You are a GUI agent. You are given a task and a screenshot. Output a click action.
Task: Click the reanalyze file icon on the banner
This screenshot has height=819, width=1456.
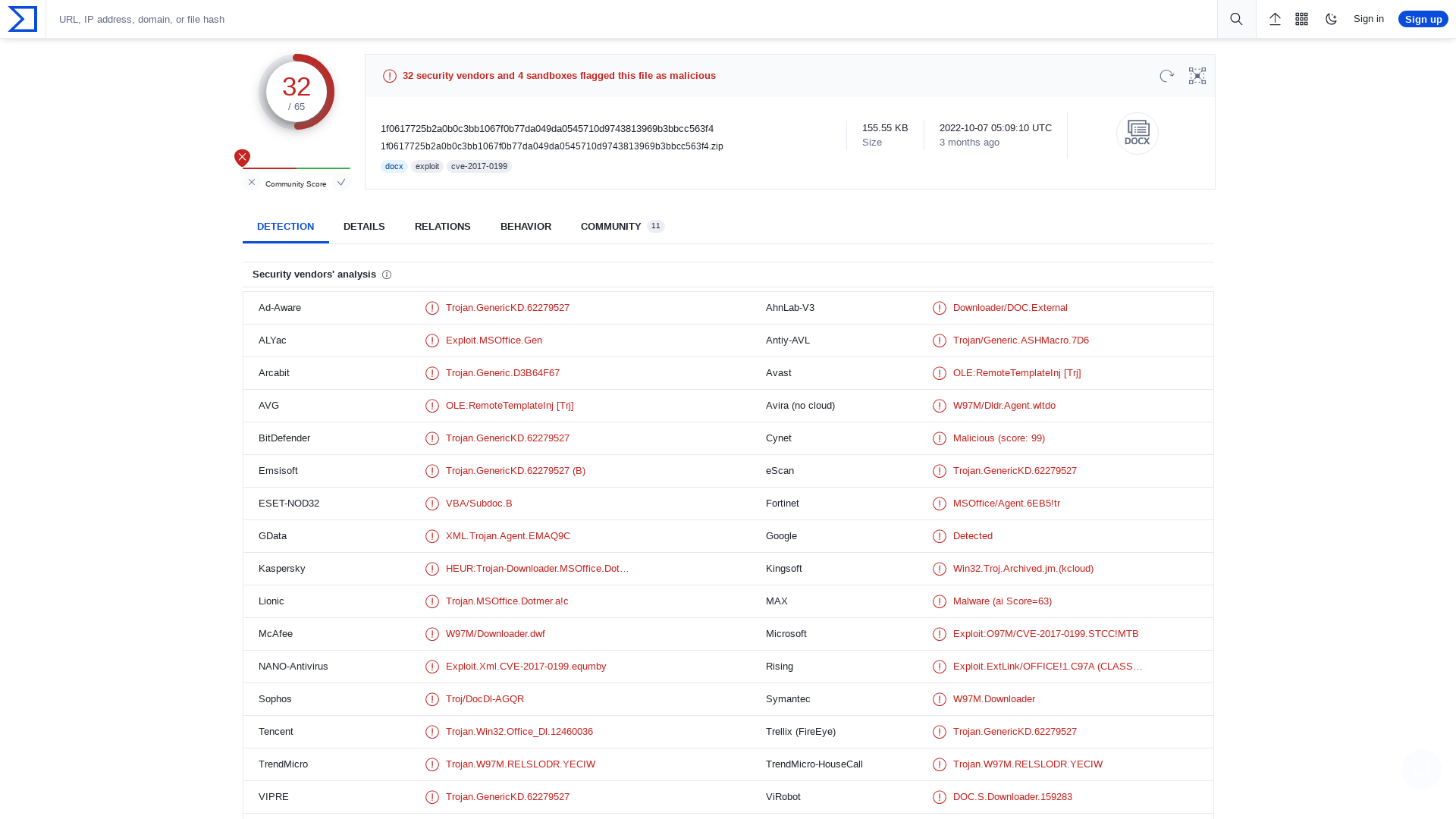click(x=1166, y=76)
